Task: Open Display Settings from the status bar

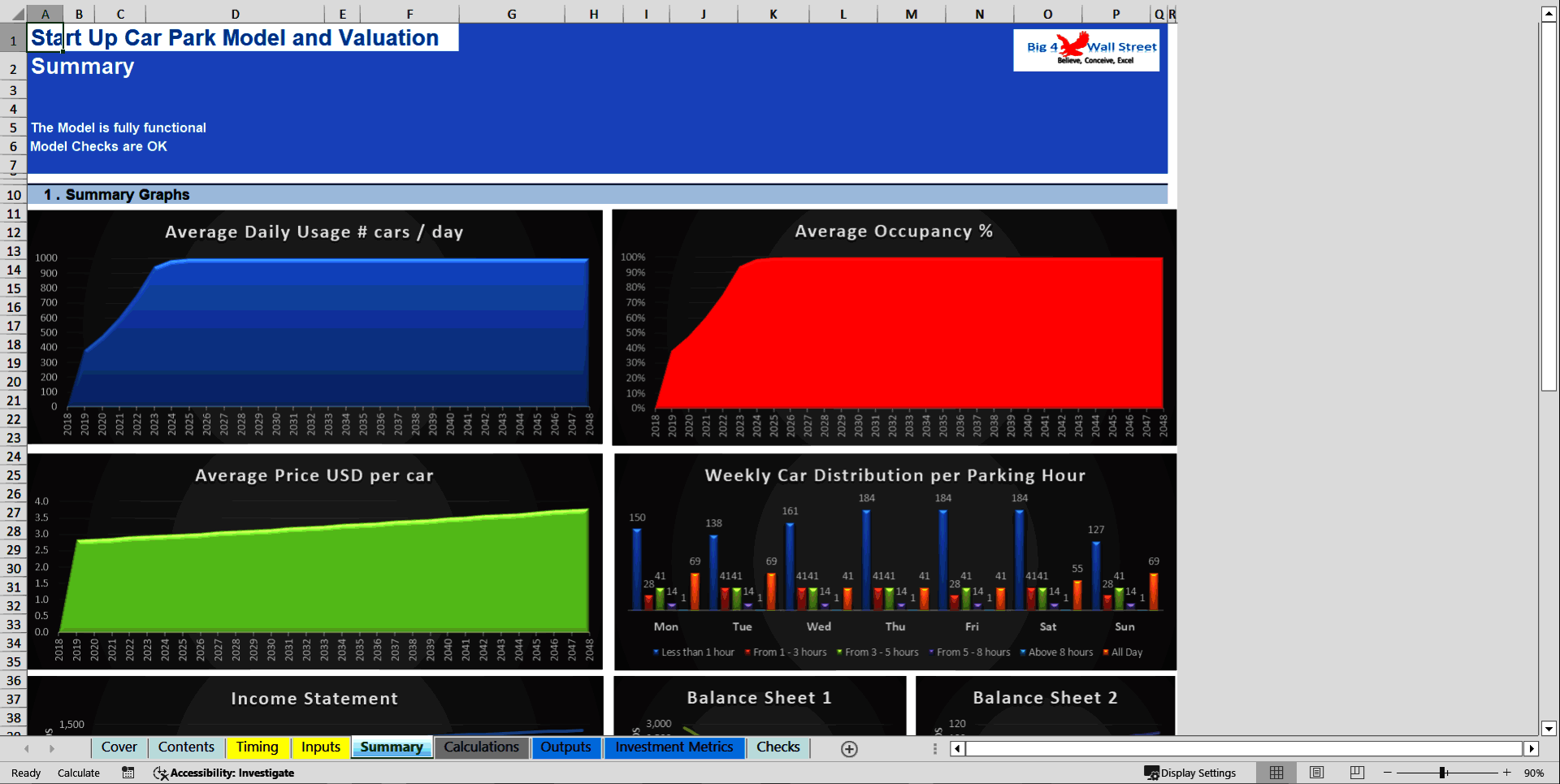Action: click(1191, 773)
